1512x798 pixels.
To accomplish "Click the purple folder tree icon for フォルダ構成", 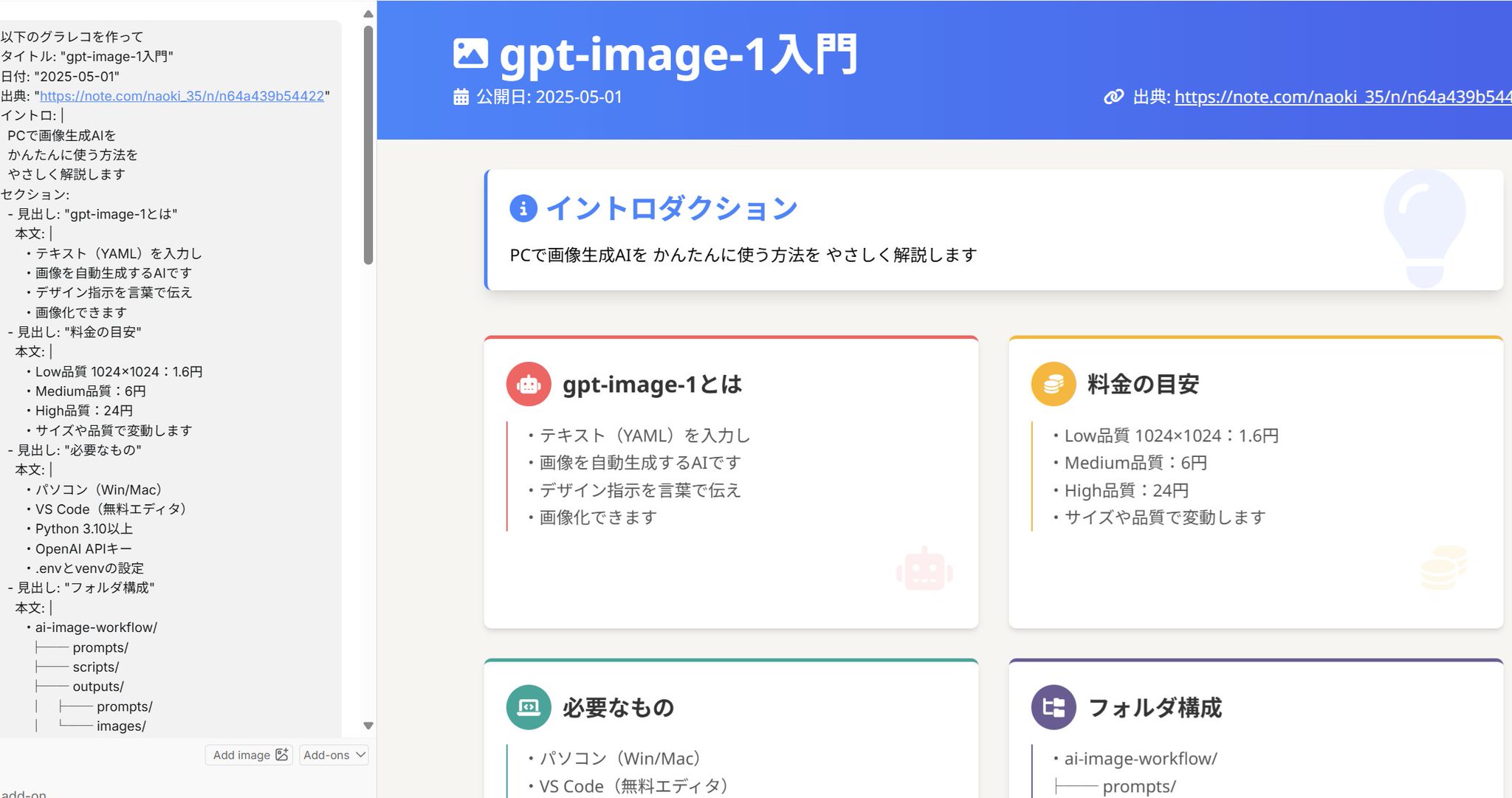I will 1054,707.
